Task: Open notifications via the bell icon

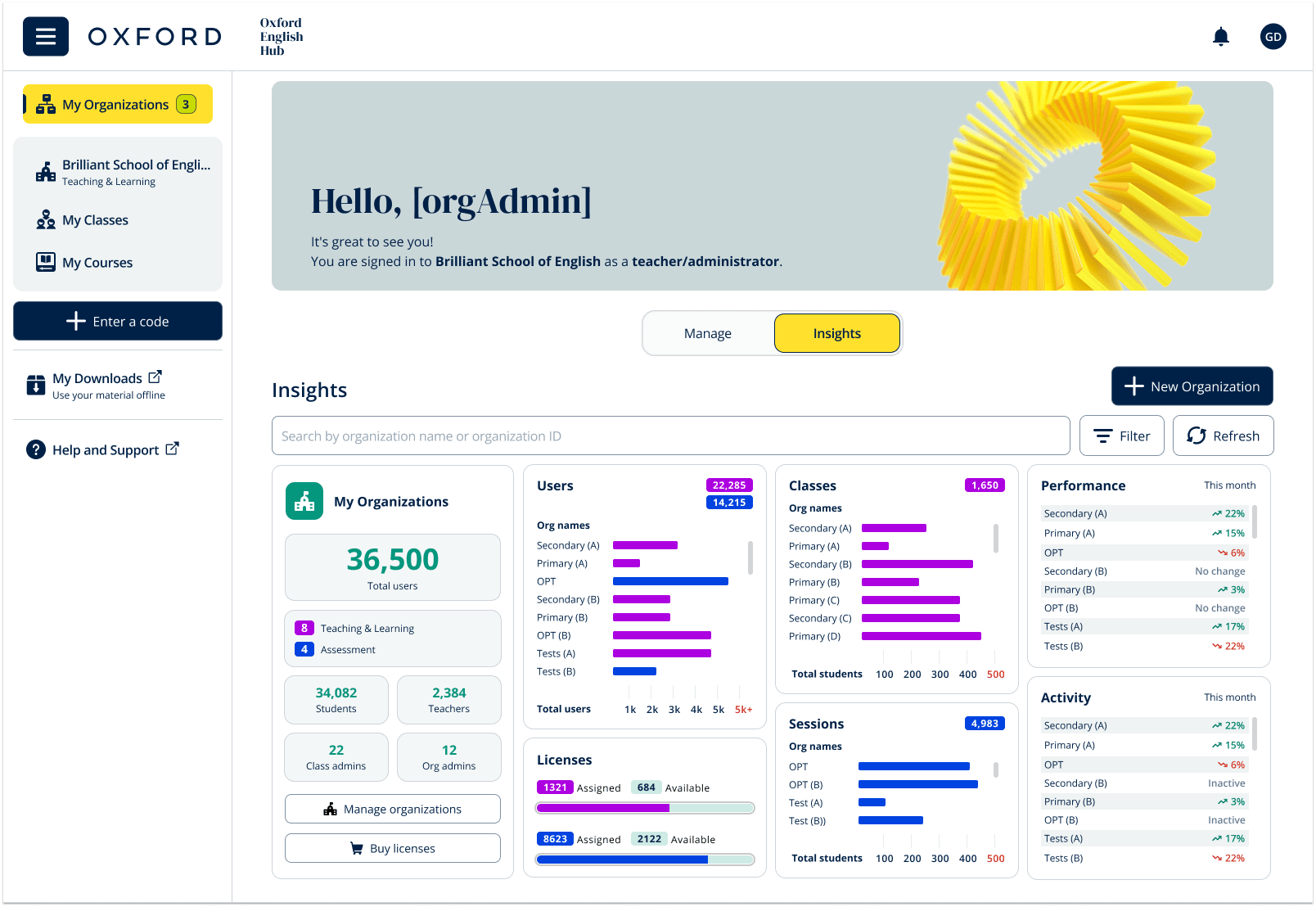Action: 1220,36
